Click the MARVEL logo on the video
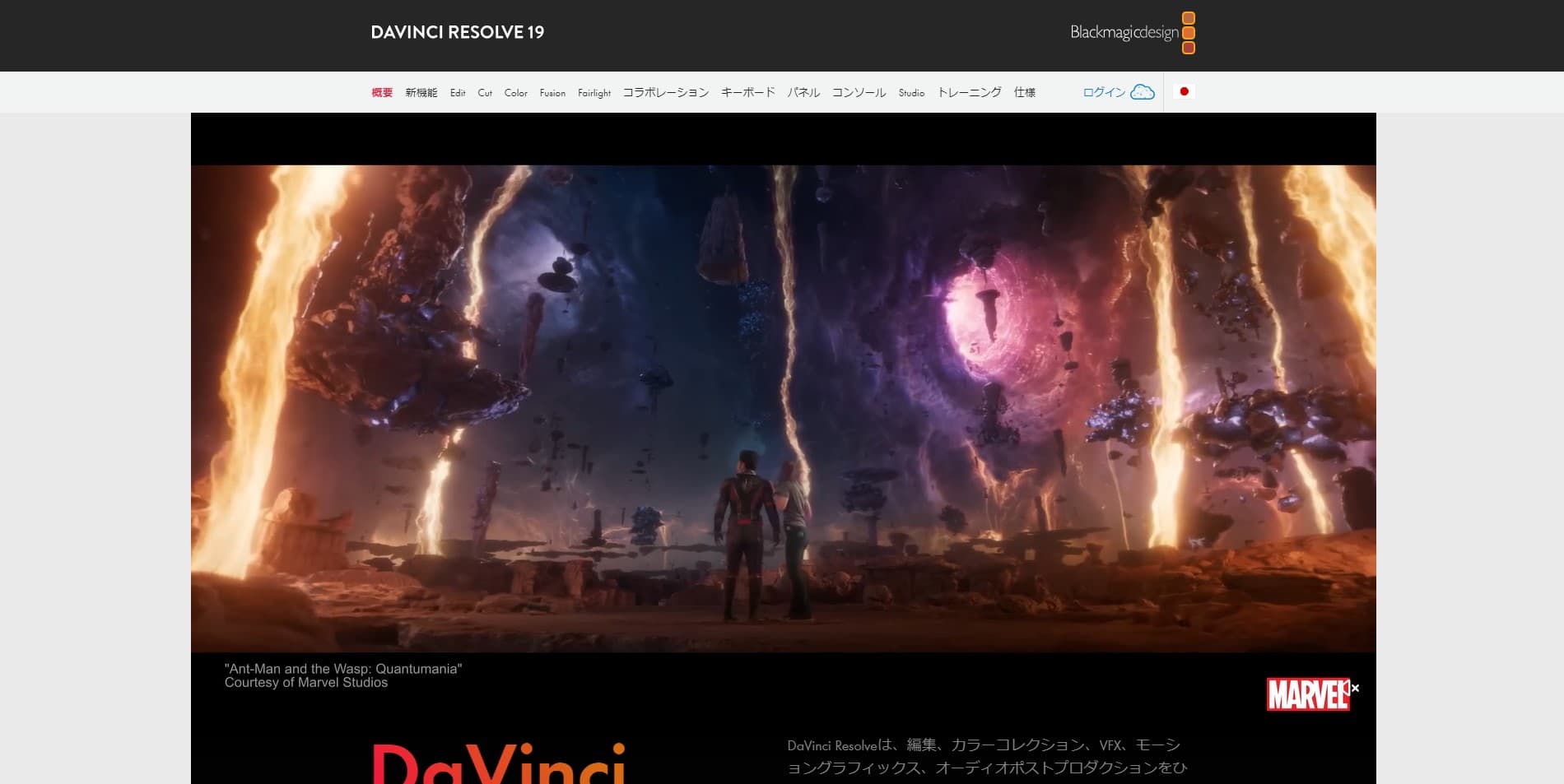The image size is (1564, 784). 1307,694
